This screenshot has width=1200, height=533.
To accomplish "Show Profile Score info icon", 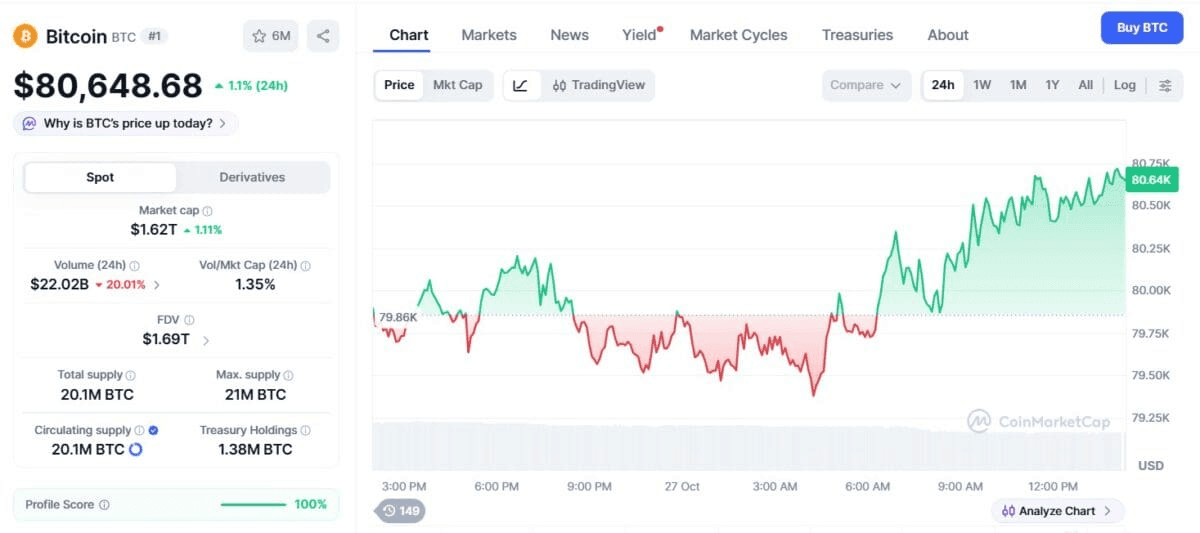I will point(104,505).
